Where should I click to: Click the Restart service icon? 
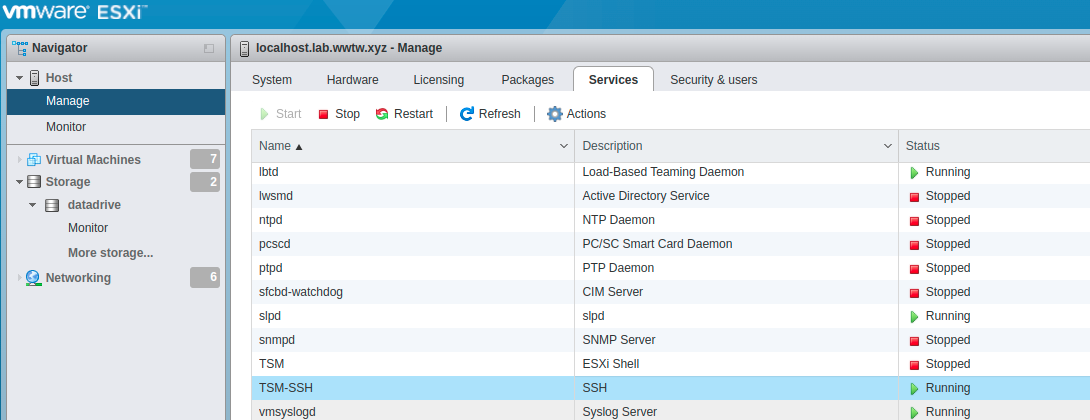pyautogui.click(x=382, y=114)
